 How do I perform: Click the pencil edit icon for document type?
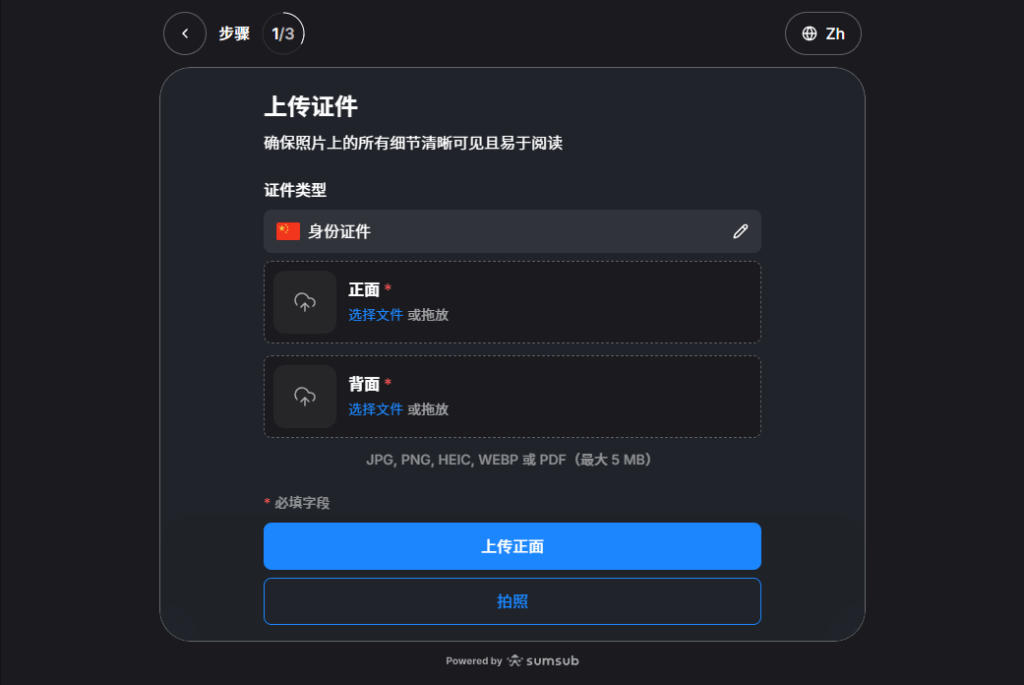[x=740, y=231]
